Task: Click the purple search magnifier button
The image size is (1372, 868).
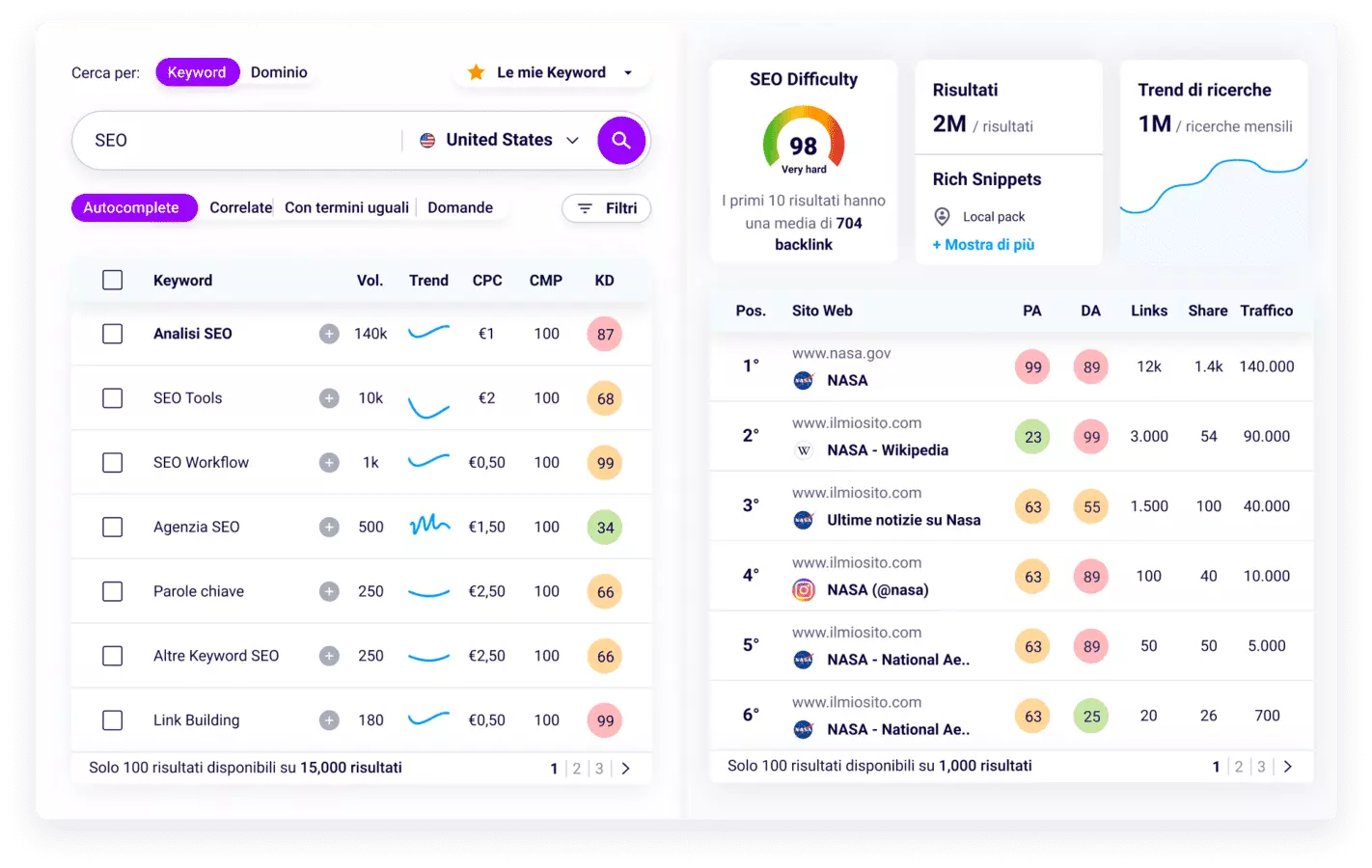Action: [621, 141]
